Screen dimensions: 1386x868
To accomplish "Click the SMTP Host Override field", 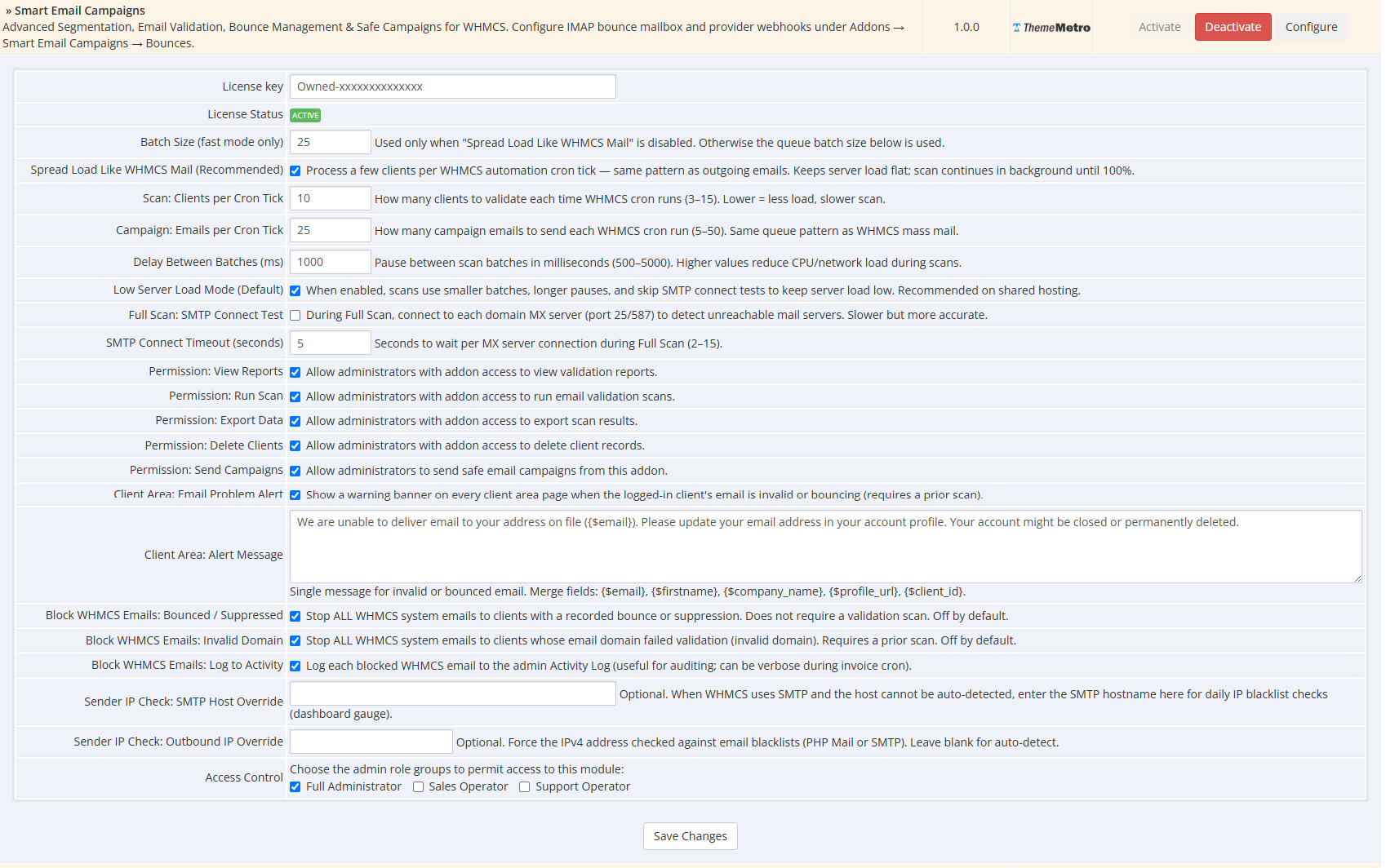I will pos(452,693).
